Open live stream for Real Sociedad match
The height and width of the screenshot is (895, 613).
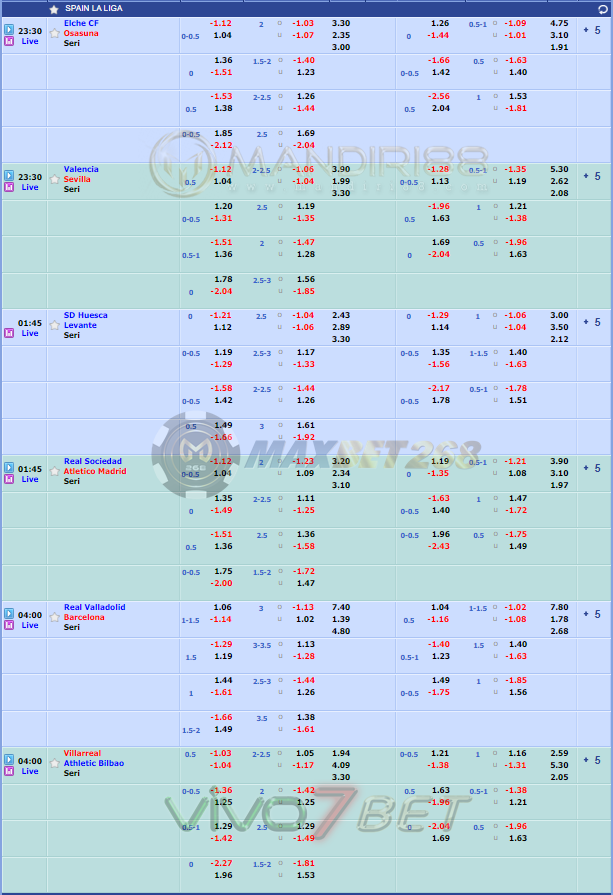[9, 467]
